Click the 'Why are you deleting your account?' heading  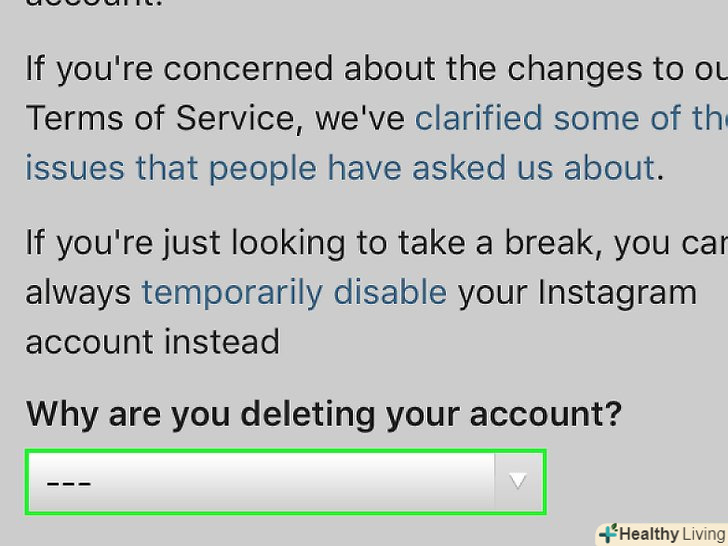(324, 413)
